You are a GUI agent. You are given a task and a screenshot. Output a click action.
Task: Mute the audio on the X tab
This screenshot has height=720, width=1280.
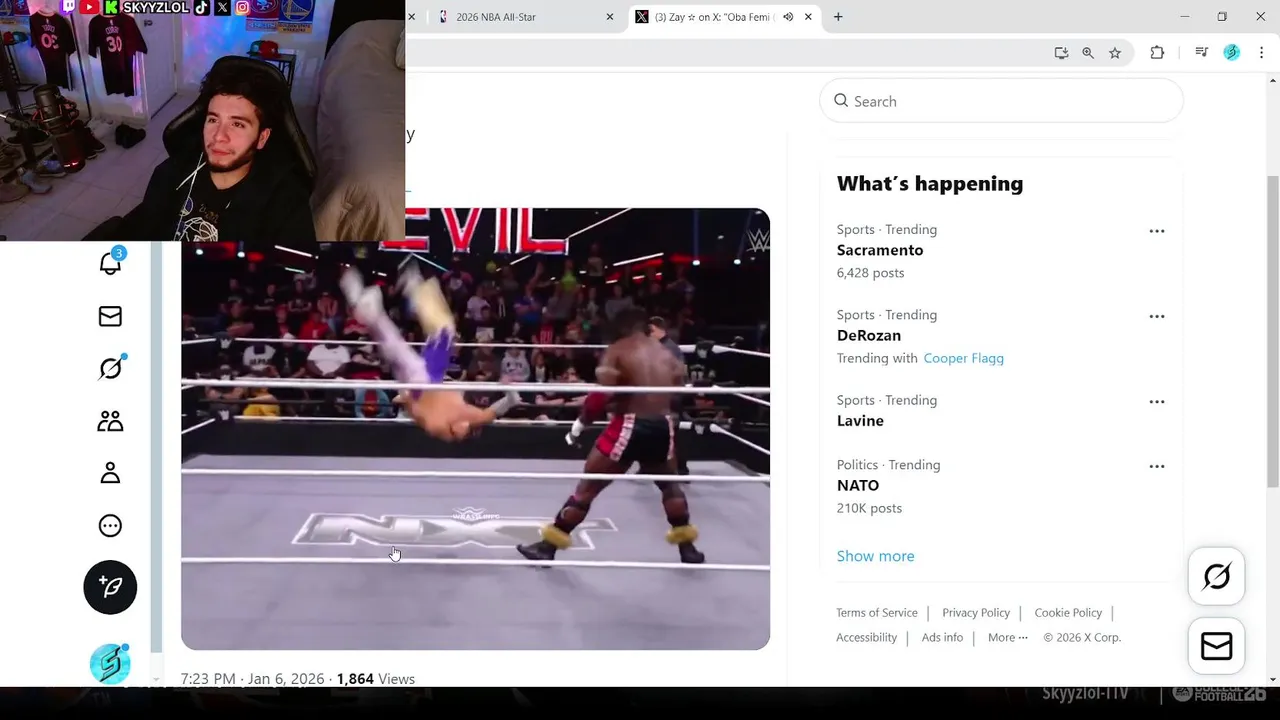(788, 17)
